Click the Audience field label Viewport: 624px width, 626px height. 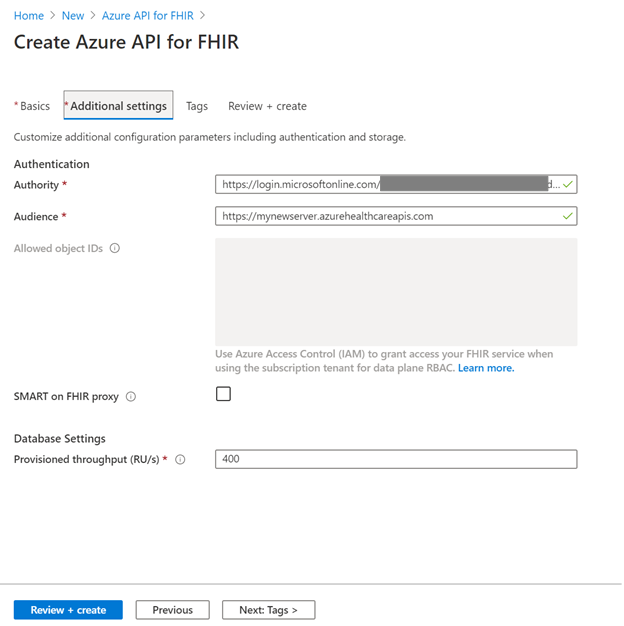[36, 216]
